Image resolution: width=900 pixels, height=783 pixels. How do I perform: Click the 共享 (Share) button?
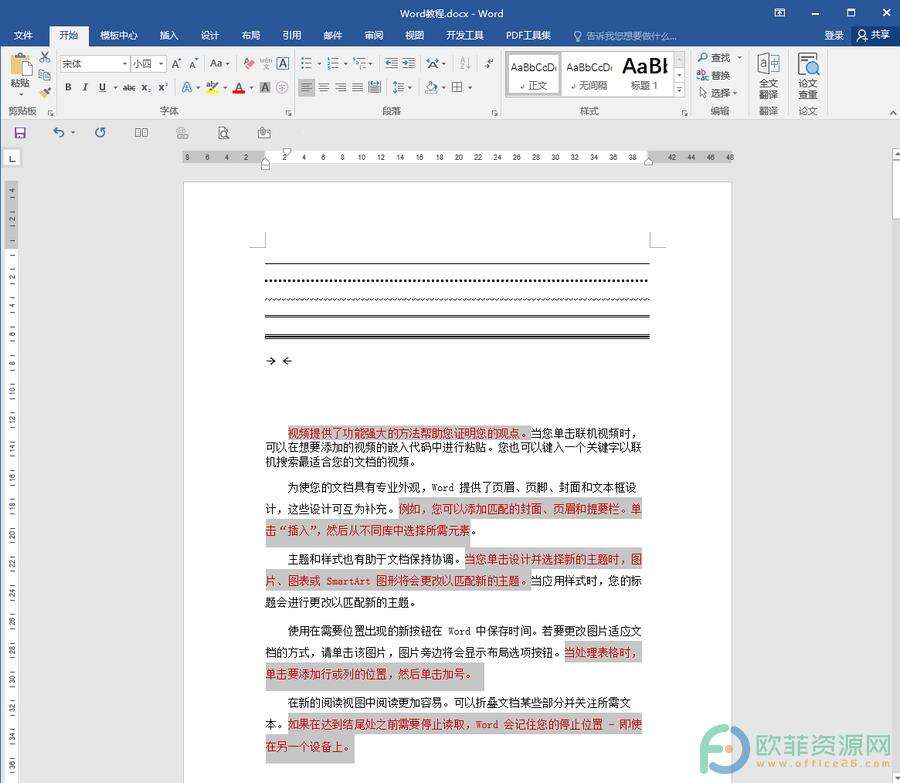point(873,36)
